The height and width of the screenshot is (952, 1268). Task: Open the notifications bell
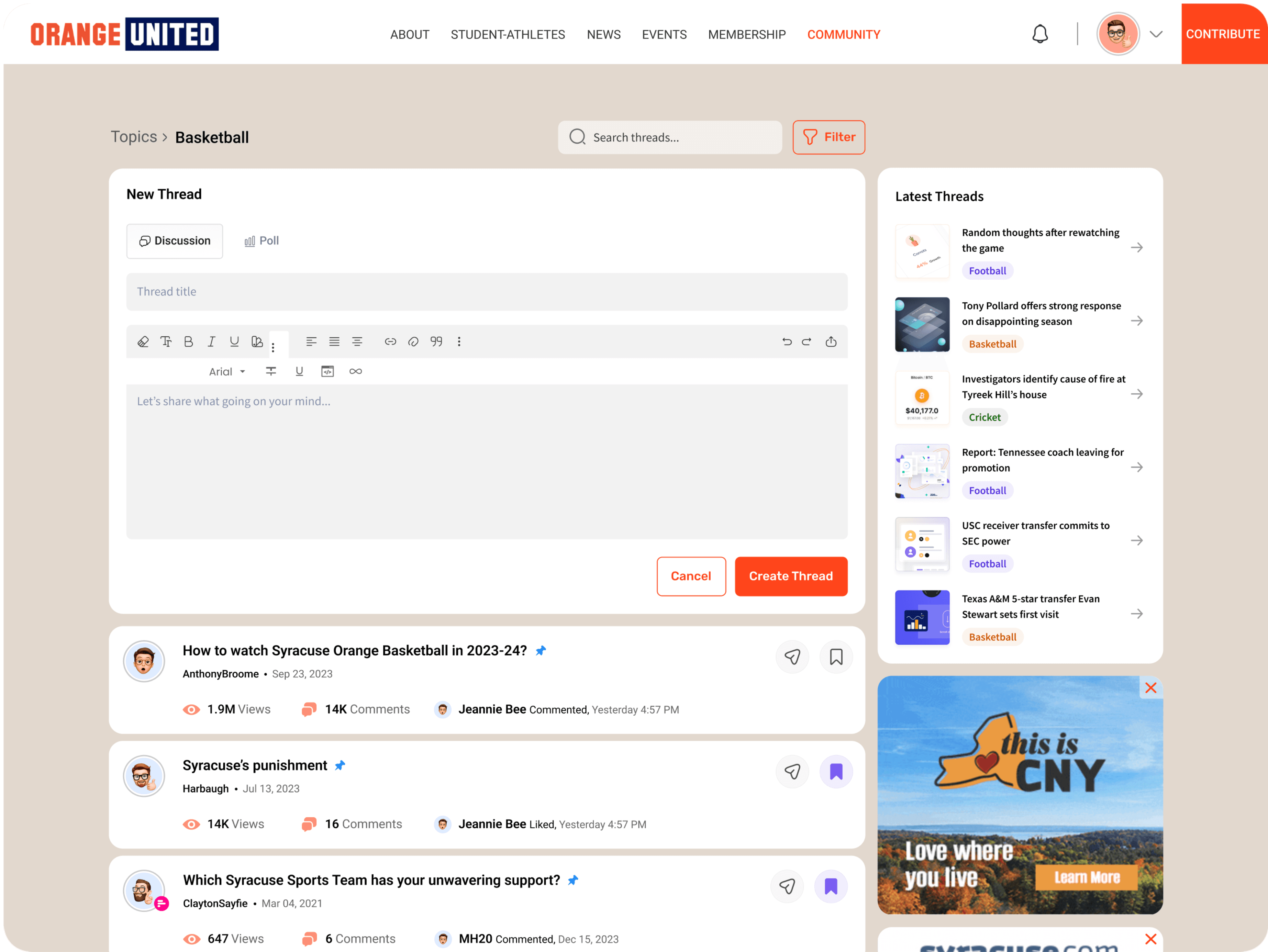coord(1040,34)
